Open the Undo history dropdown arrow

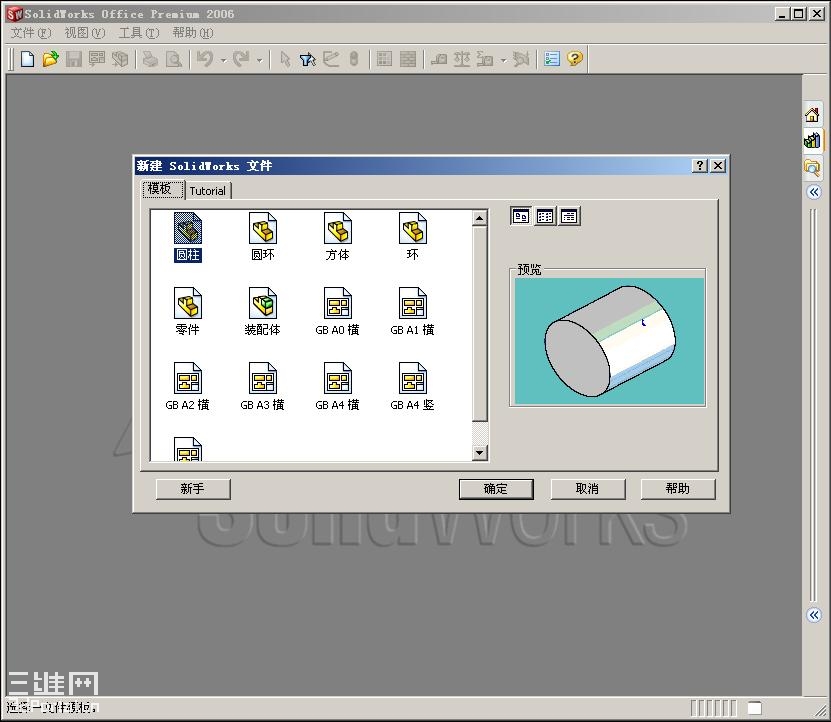tap(223, 60)
